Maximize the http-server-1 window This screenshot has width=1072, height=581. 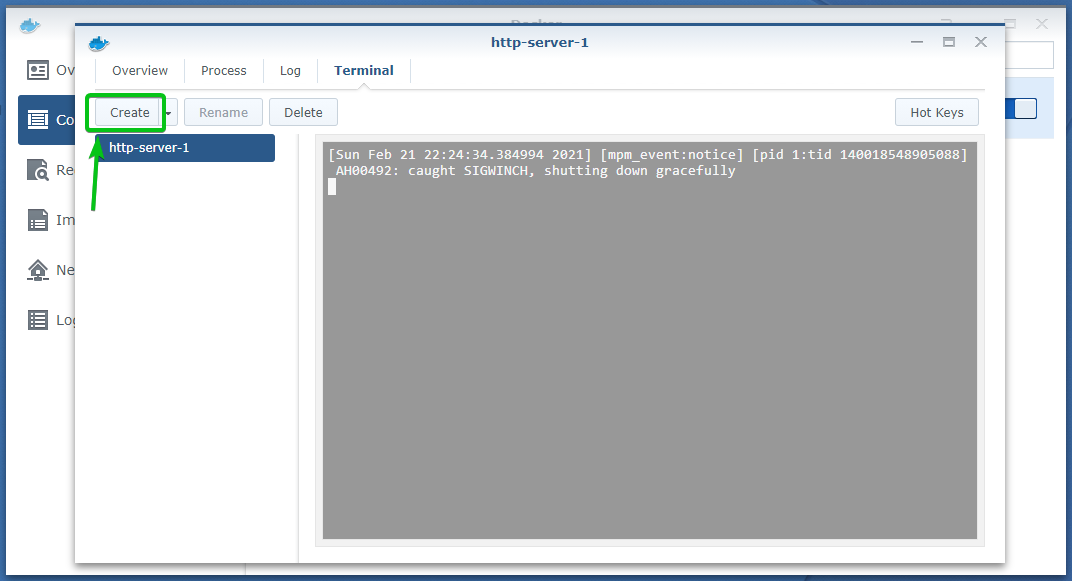click(x=949, y=42)
